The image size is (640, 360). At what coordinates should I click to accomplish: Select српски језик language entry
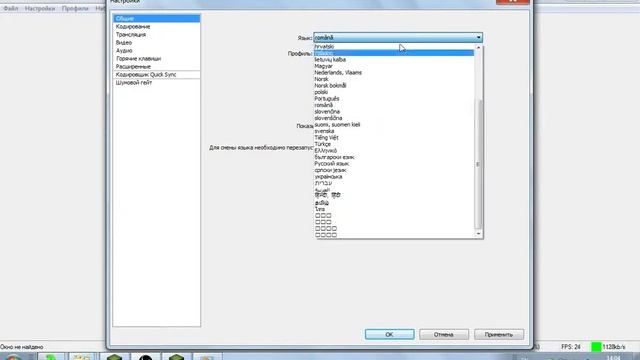331,170
